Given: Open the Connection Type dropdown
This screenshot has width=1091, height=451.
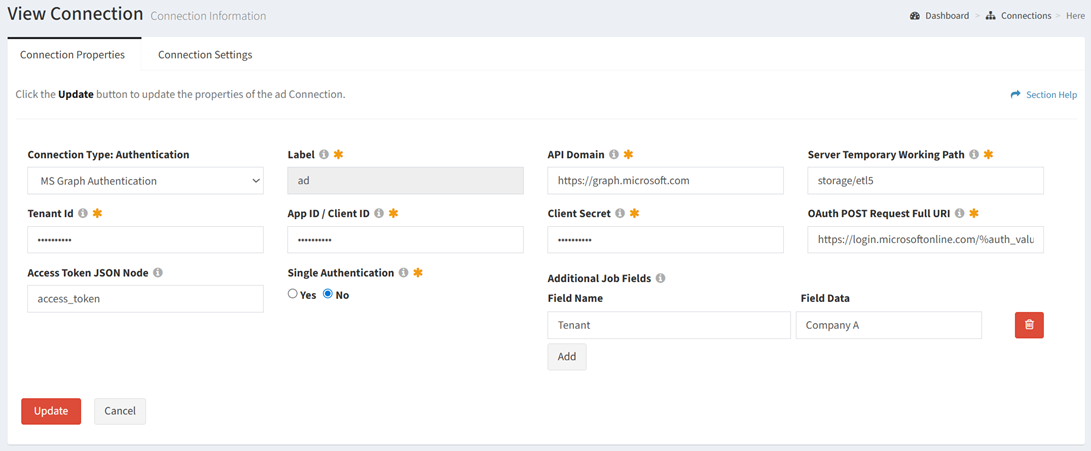Looking at the screenshot, I should pos(145,181).
